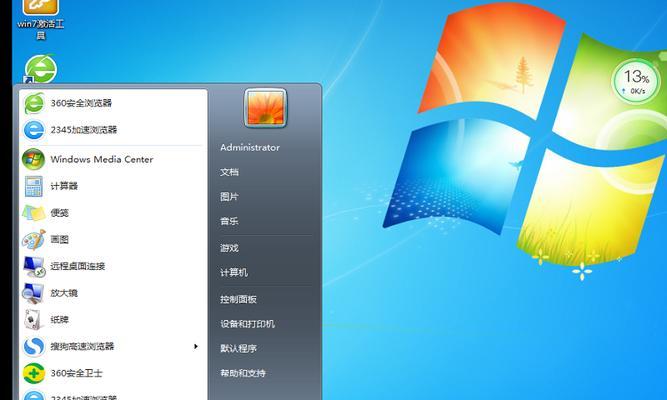Launch the 画图 paint icon
This screenshot has height=400, width=667.
coord(34,240)
